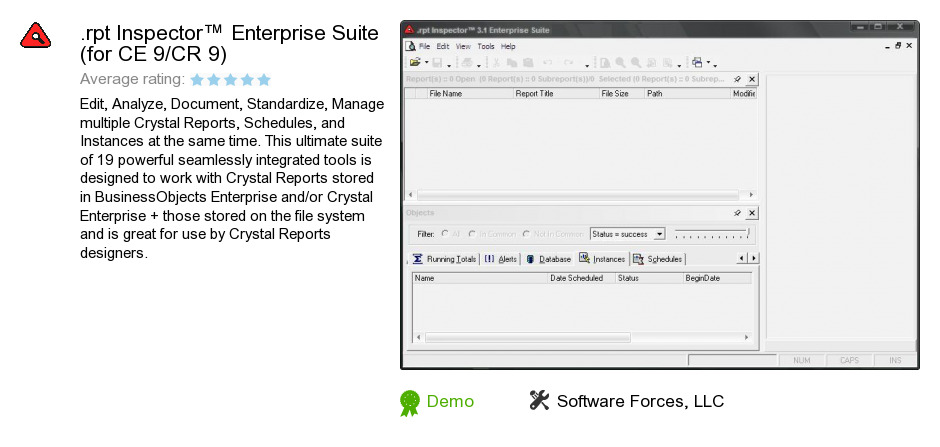Screen dimensions: 940x447
Task: Select the In Common filter radio button
Action: click(x=472, y=234)
